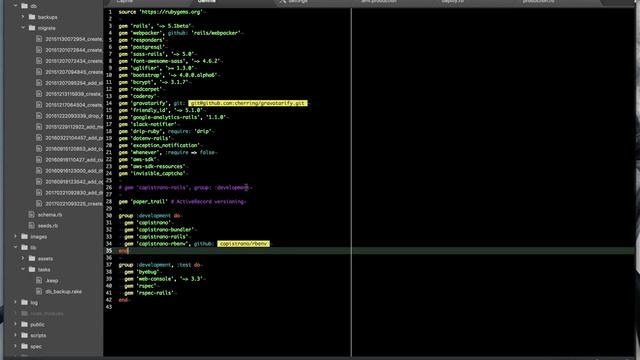Open migration 20170221092830_add file
Image resolution: width=640 pixels, height=360 pixels.
coord(74,193)
